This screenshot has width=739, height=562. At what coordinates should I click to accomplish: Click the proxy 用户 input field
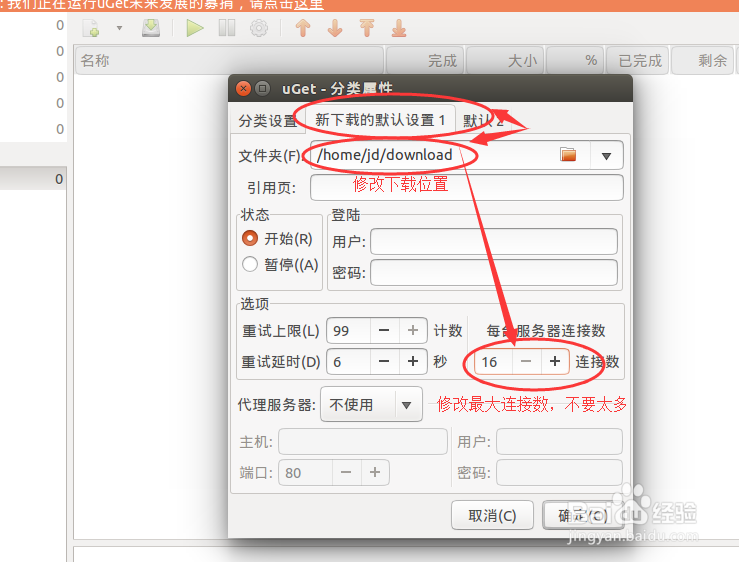pyautogui.click(x=559, y=441)
